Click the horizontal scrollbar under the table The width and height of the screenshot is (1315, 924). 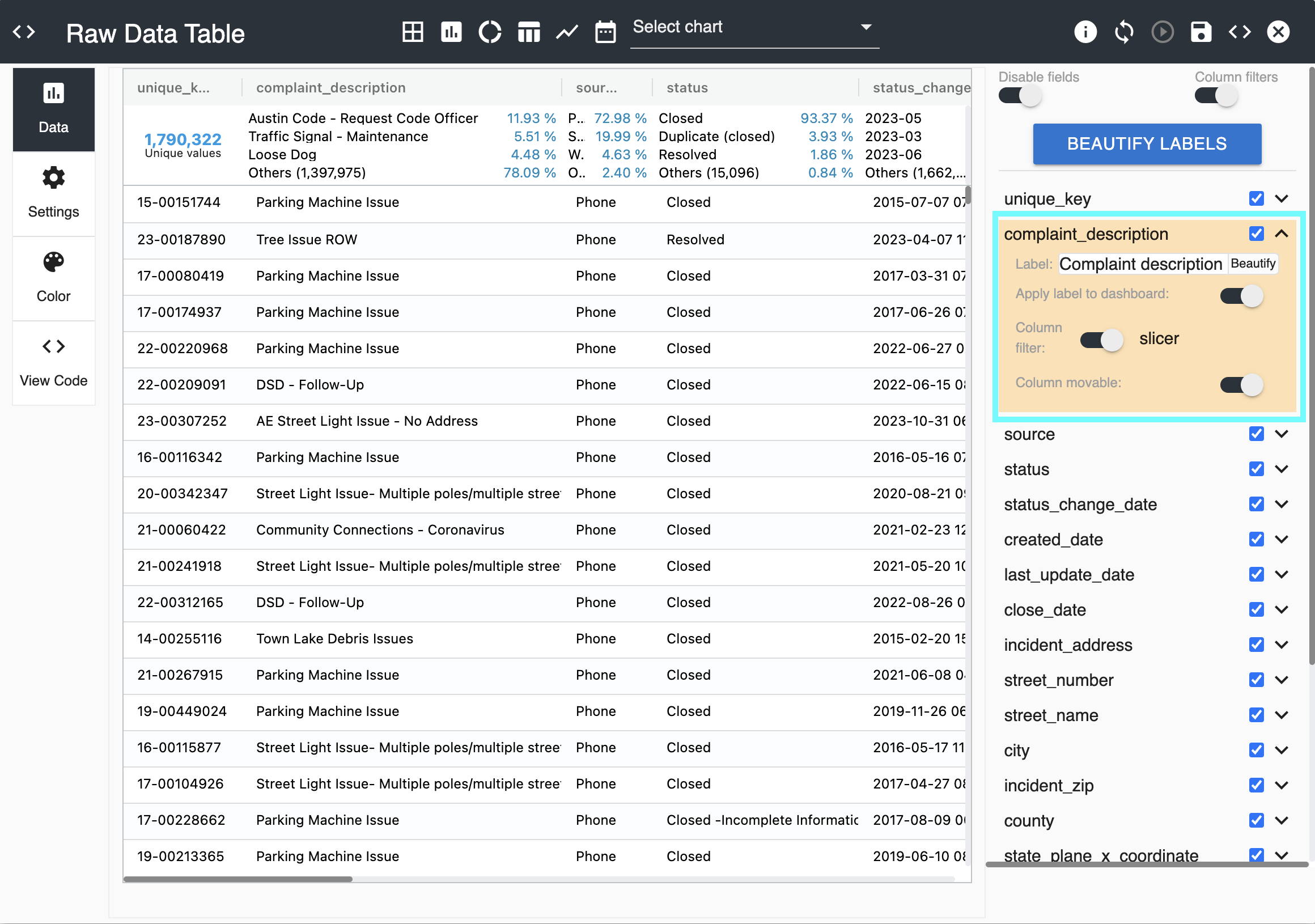237,879
